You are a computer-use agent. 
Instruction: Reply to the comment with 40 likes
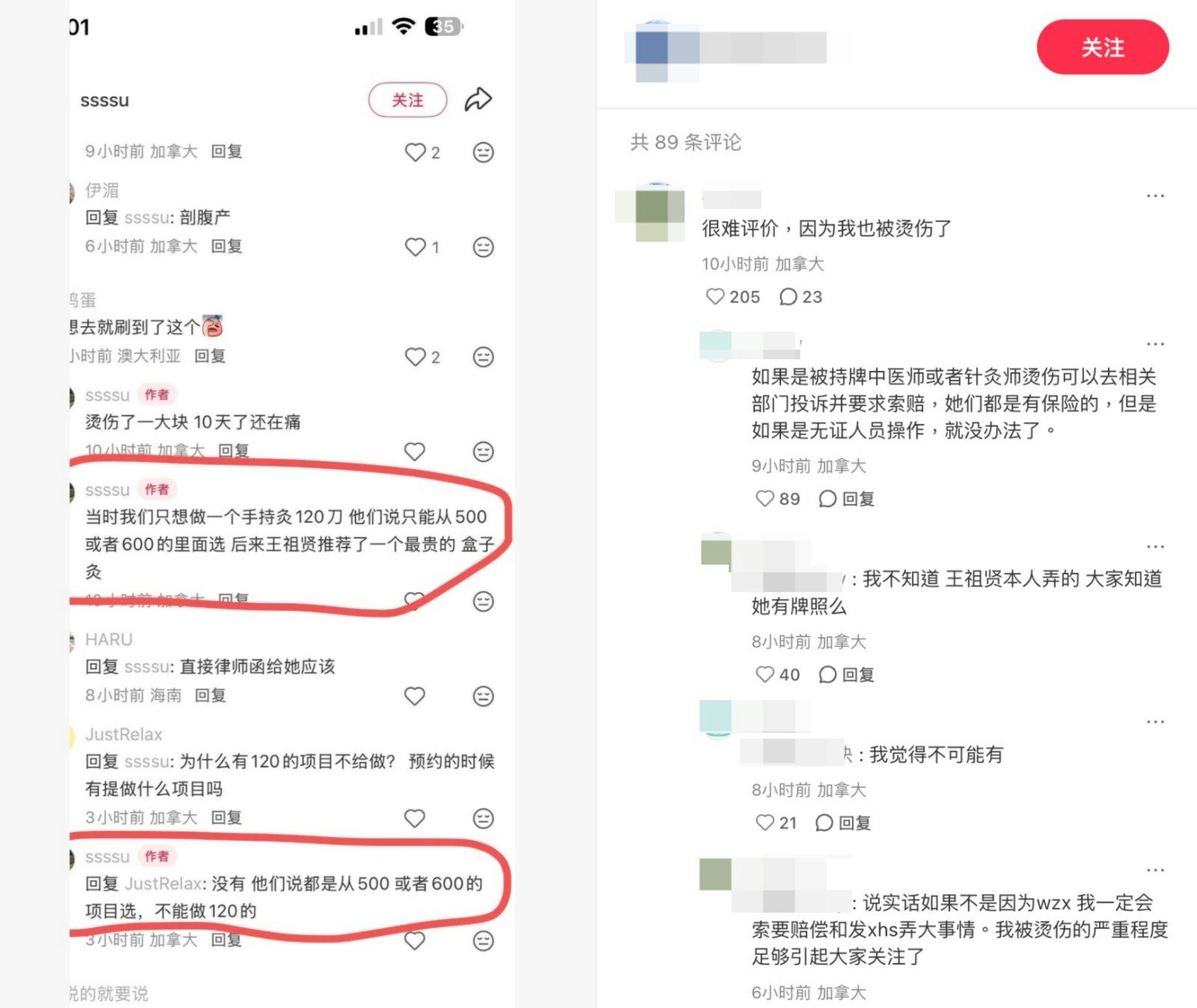[846, 674]
